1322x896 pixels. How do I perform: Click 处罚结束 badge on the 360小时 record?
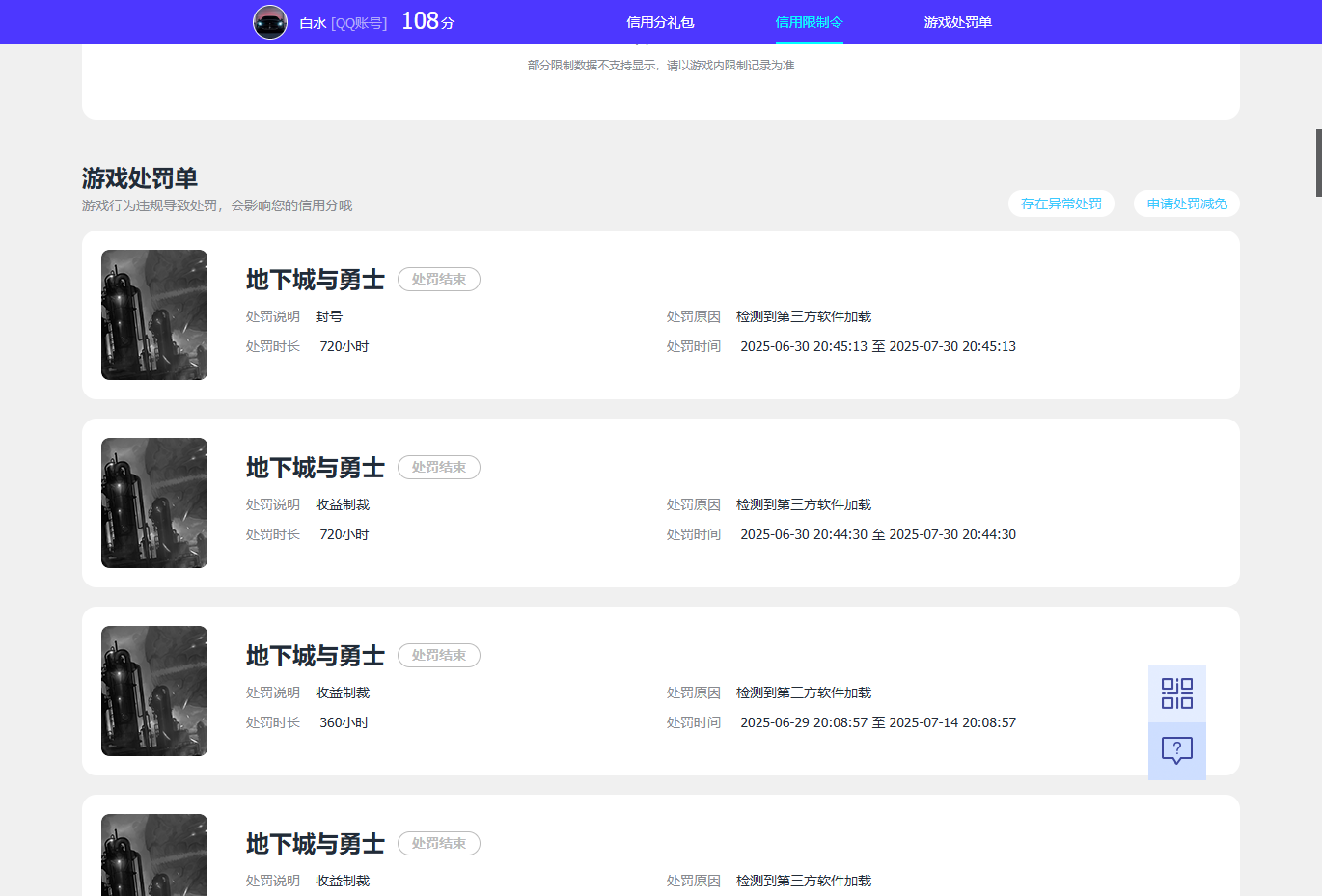pyautogui.click(x=439, y=655)
